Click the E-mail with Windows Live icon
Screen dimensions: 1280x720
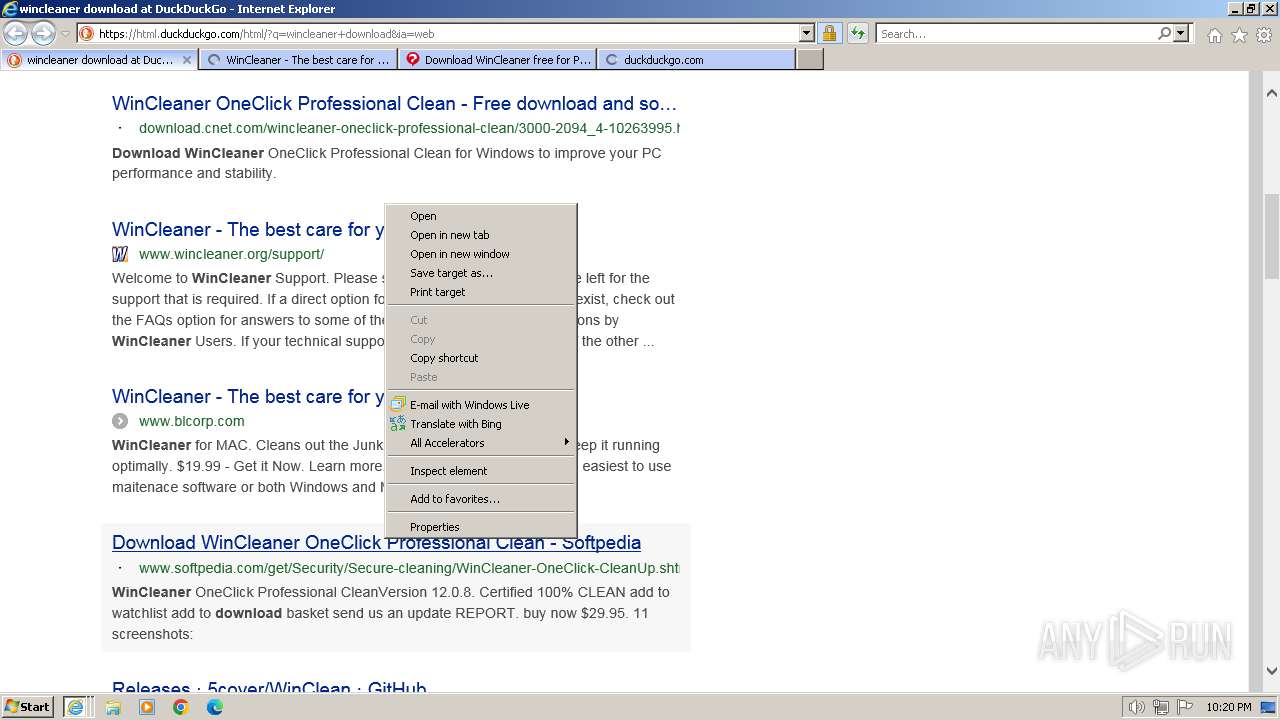[398, 405]
